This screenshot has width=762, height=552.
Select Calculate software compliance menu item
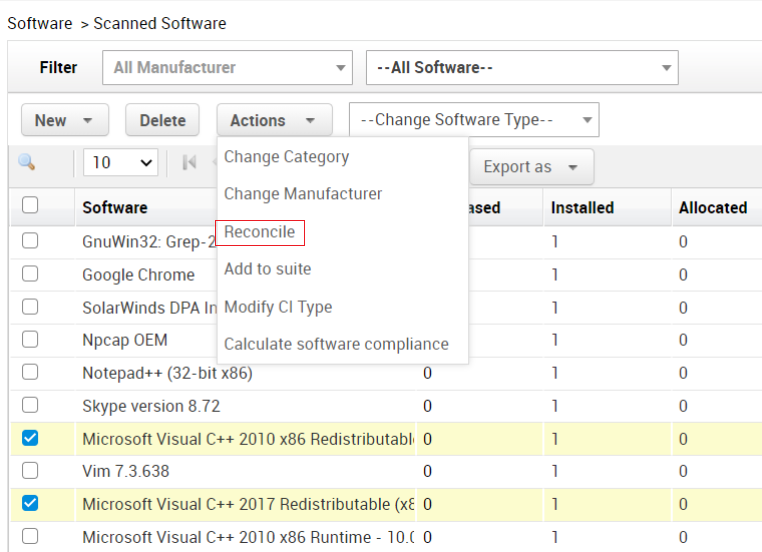[x=336, y=344]
